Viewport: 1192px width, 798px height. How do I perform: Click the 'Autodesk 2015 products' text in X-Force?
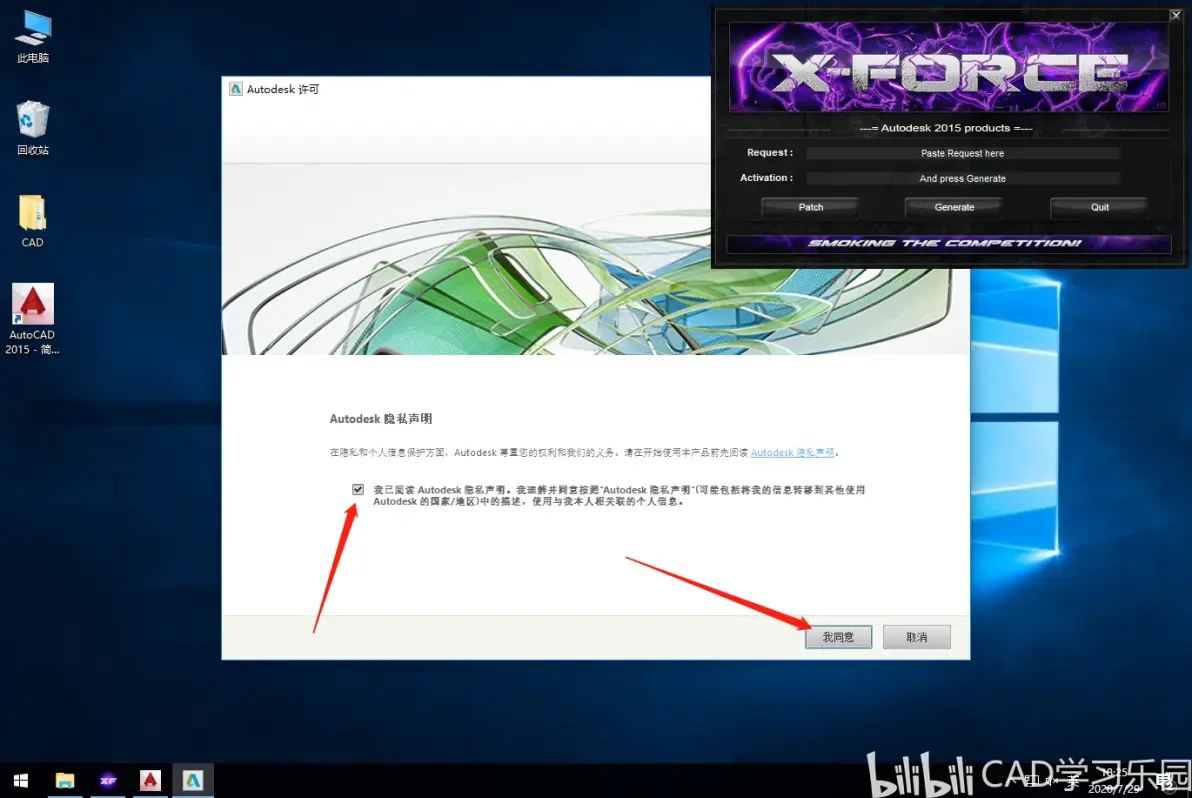pyautogui.click(x=946, y=128)
